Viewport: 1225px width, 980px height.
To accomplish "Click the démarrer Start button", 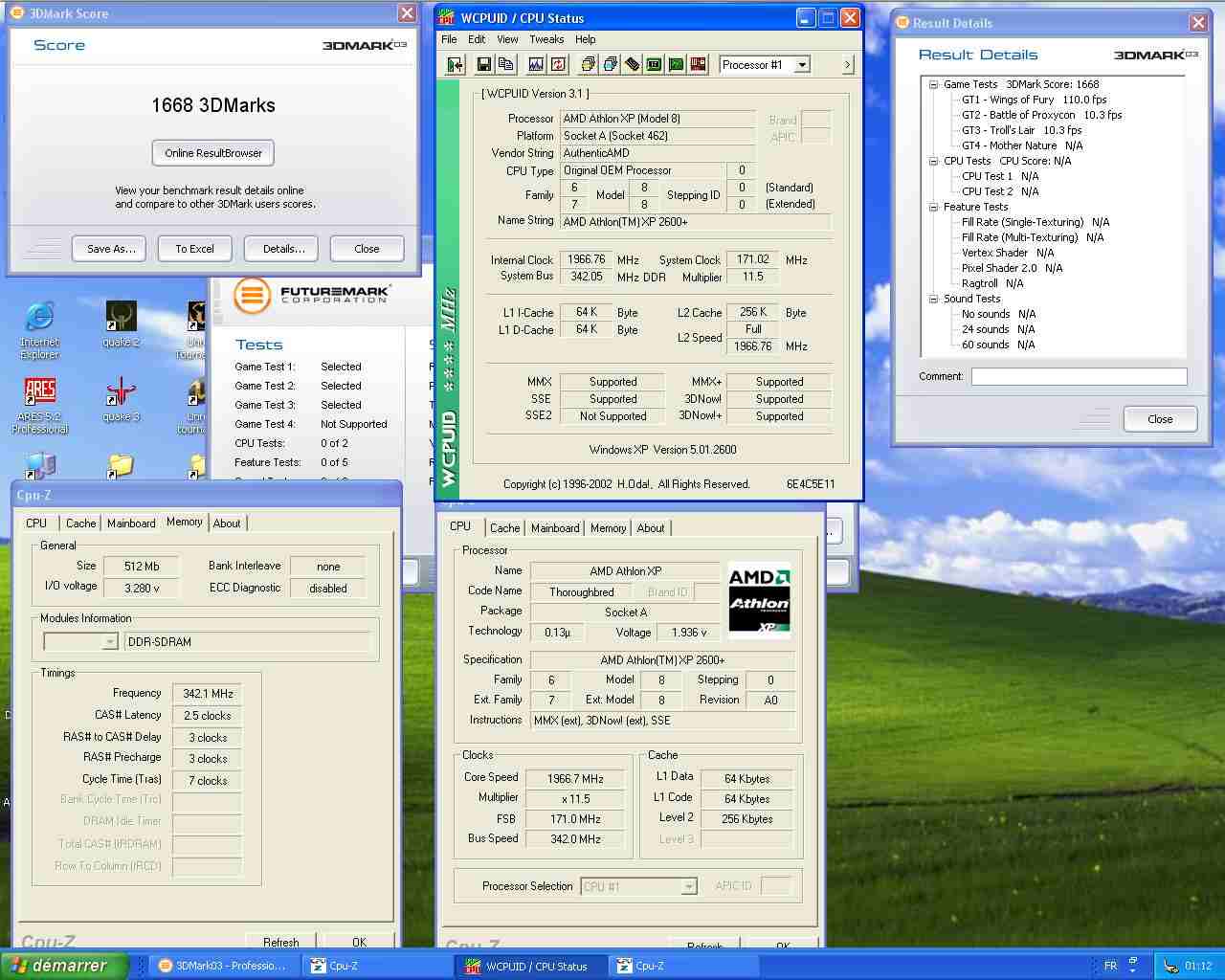I will point(64,966).
